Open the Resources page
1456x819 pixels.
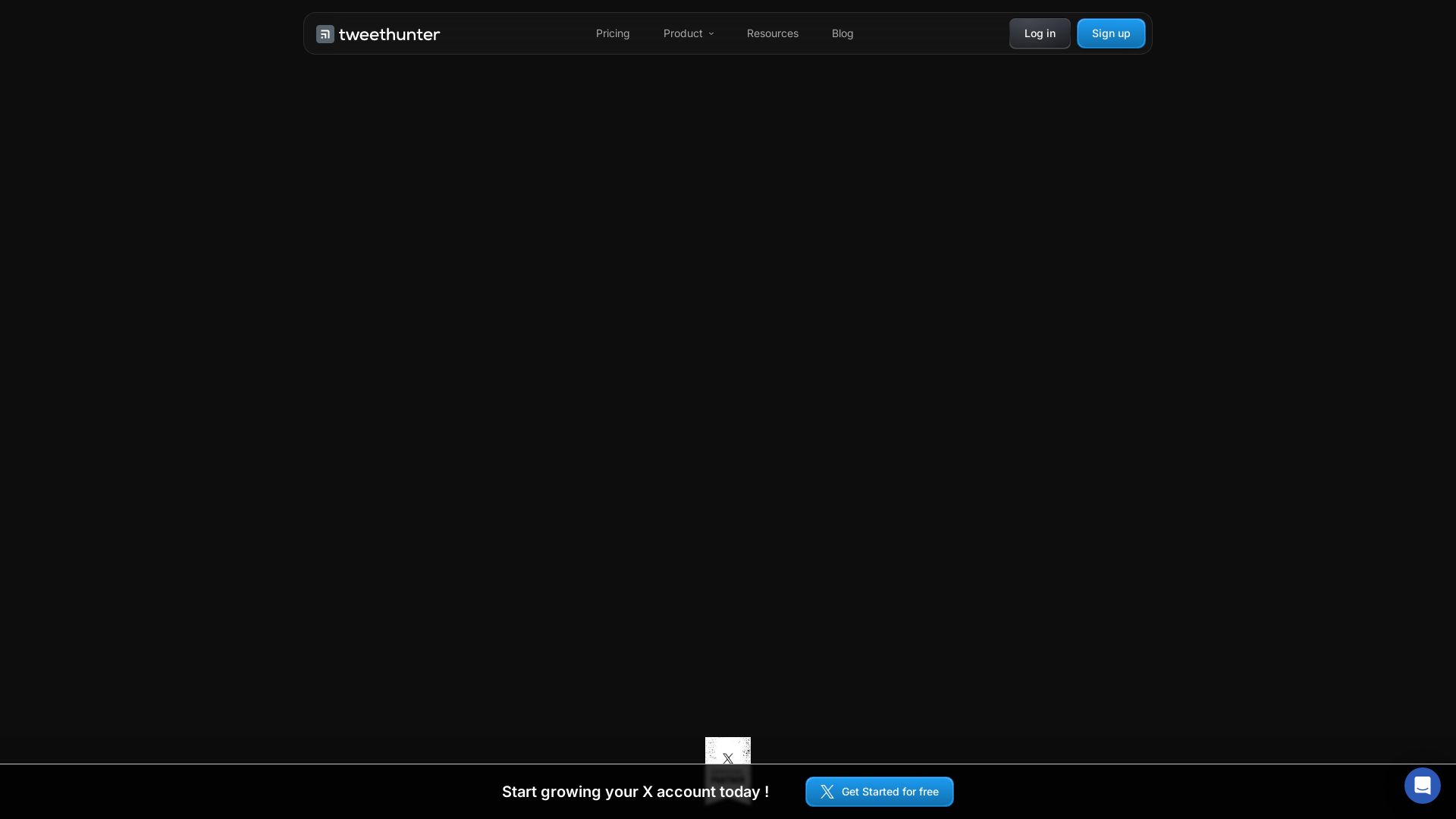[772, 33]
